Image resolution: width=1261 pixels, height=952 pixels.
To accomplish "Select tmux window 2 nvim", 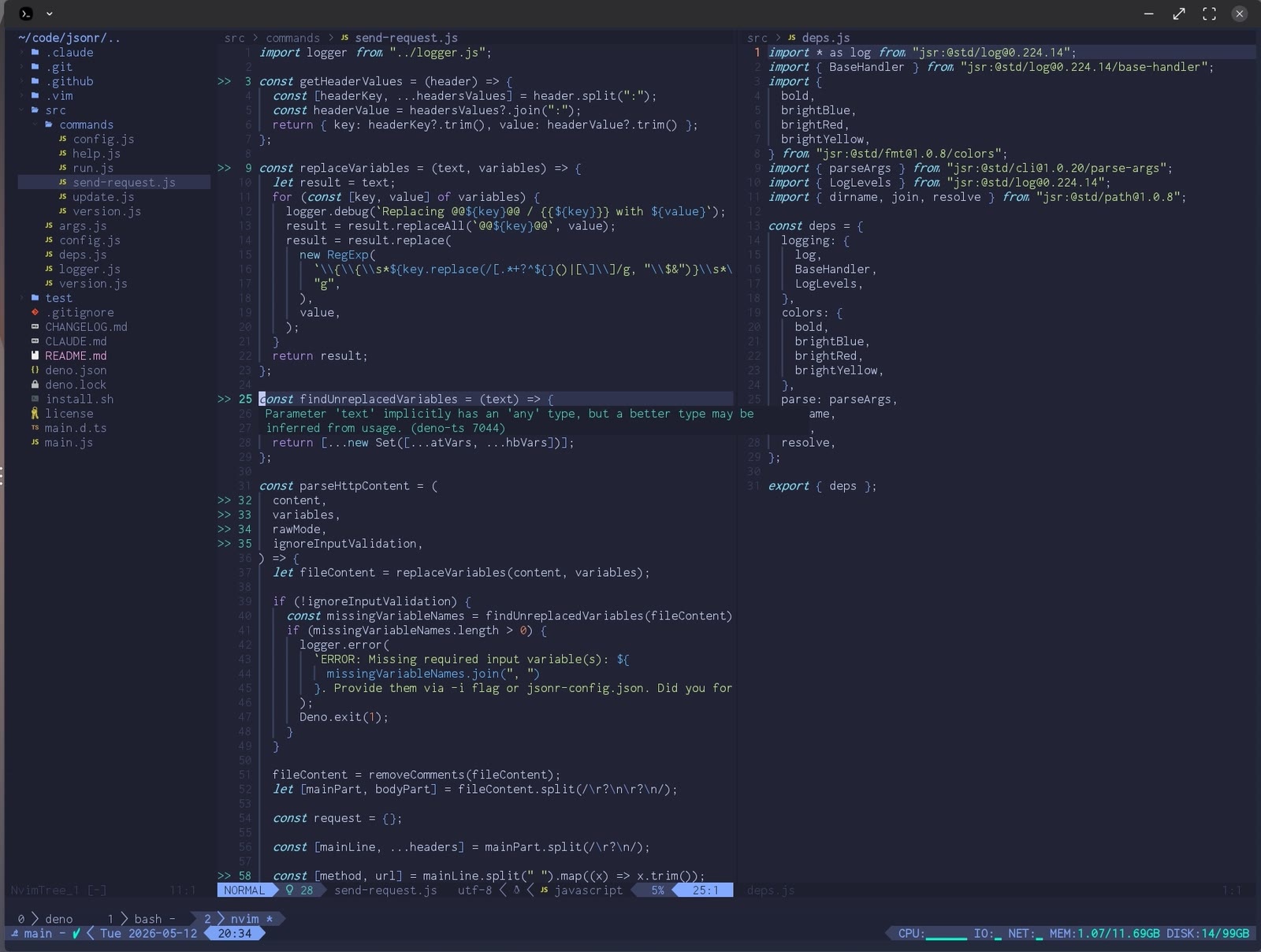I will click(236, 919).
